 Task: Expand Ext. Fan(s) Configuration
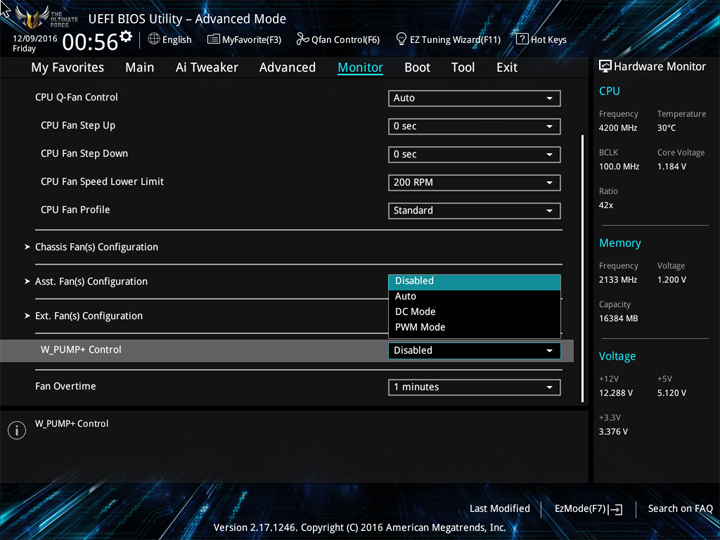(89, 316)
